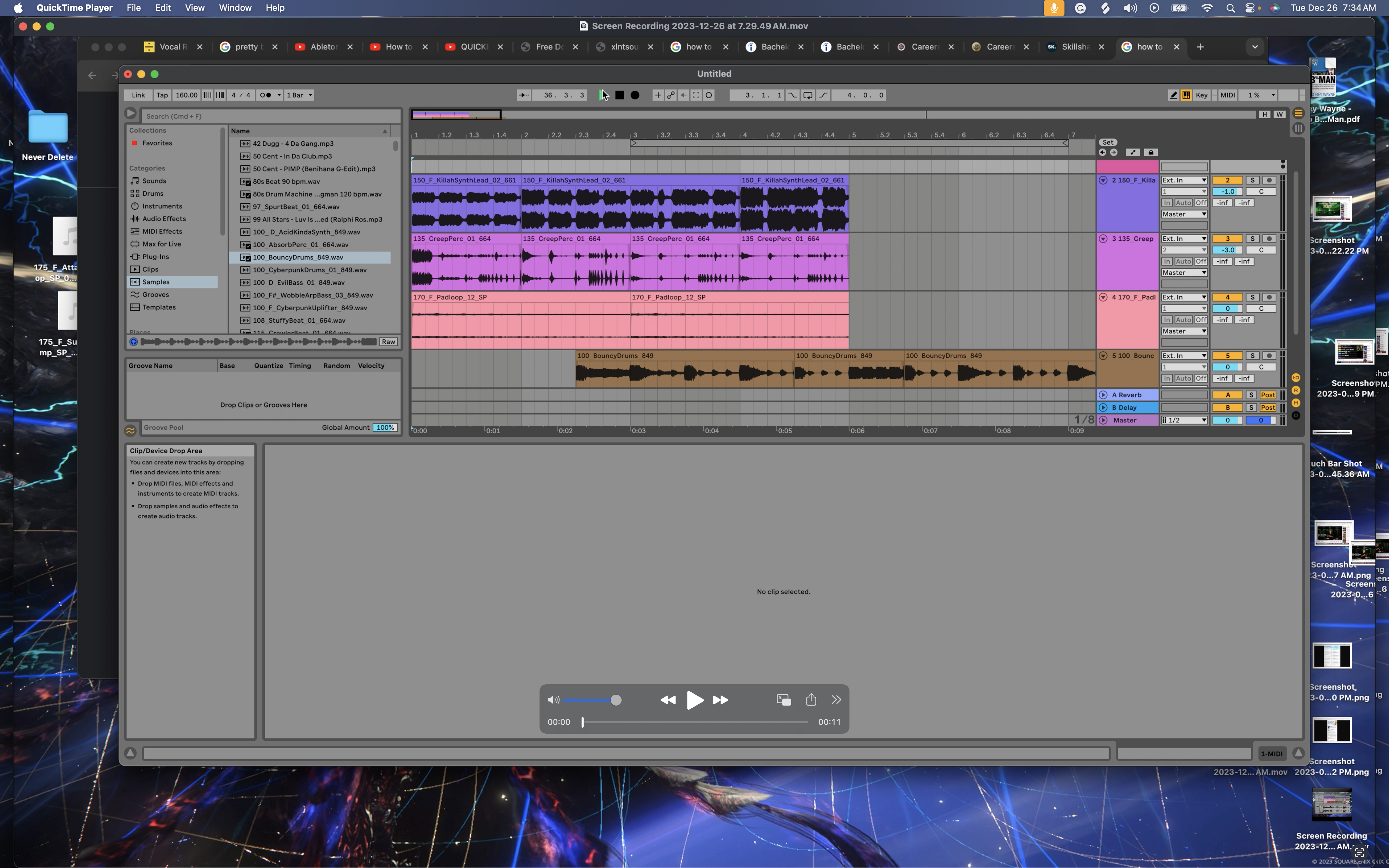This screenshot has height=868, width=1389.
Task: Toggle the Punch-In switch icon
Action: point(792,95)
